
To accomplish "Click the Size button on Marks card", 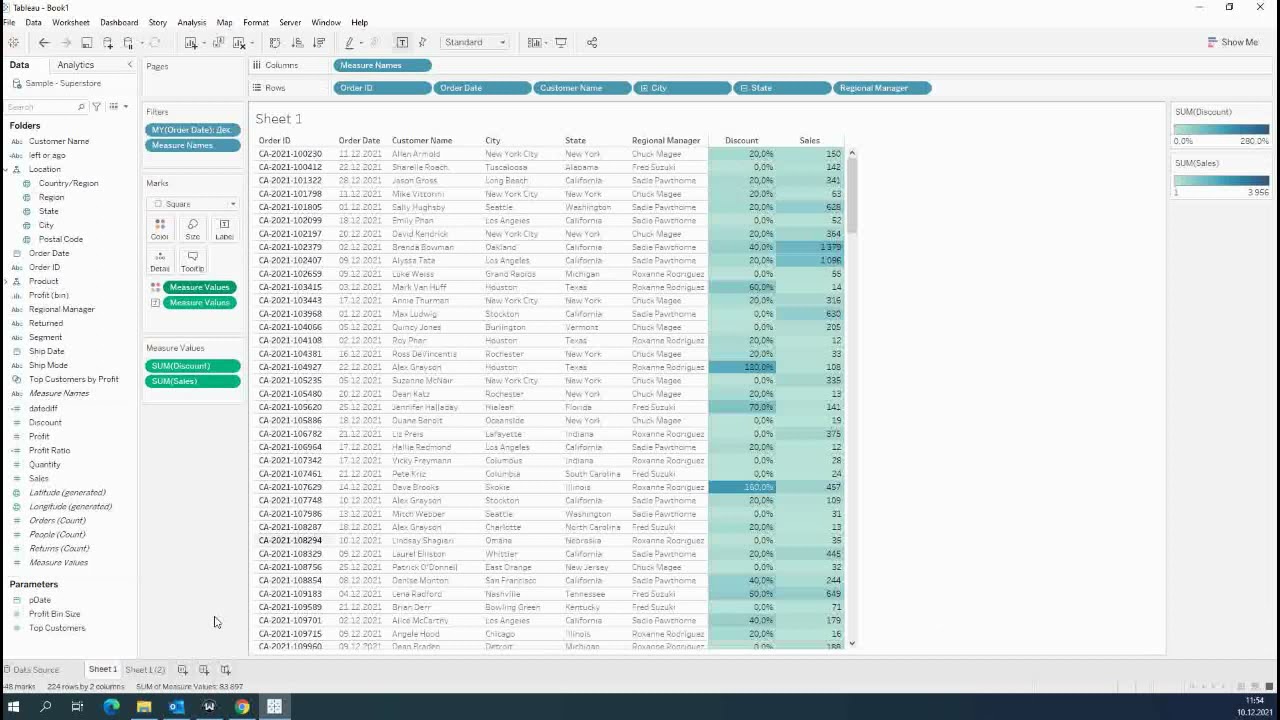I will tap(192, 229).
